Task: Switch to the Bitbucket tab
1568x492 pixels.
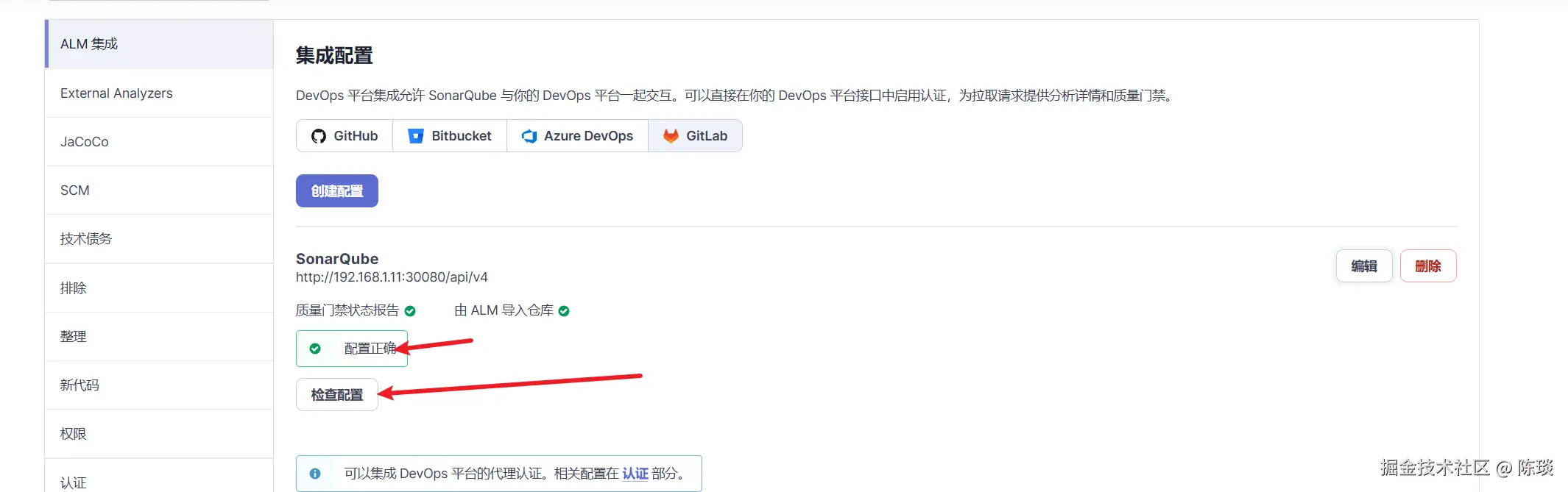Action: [450, 136]
